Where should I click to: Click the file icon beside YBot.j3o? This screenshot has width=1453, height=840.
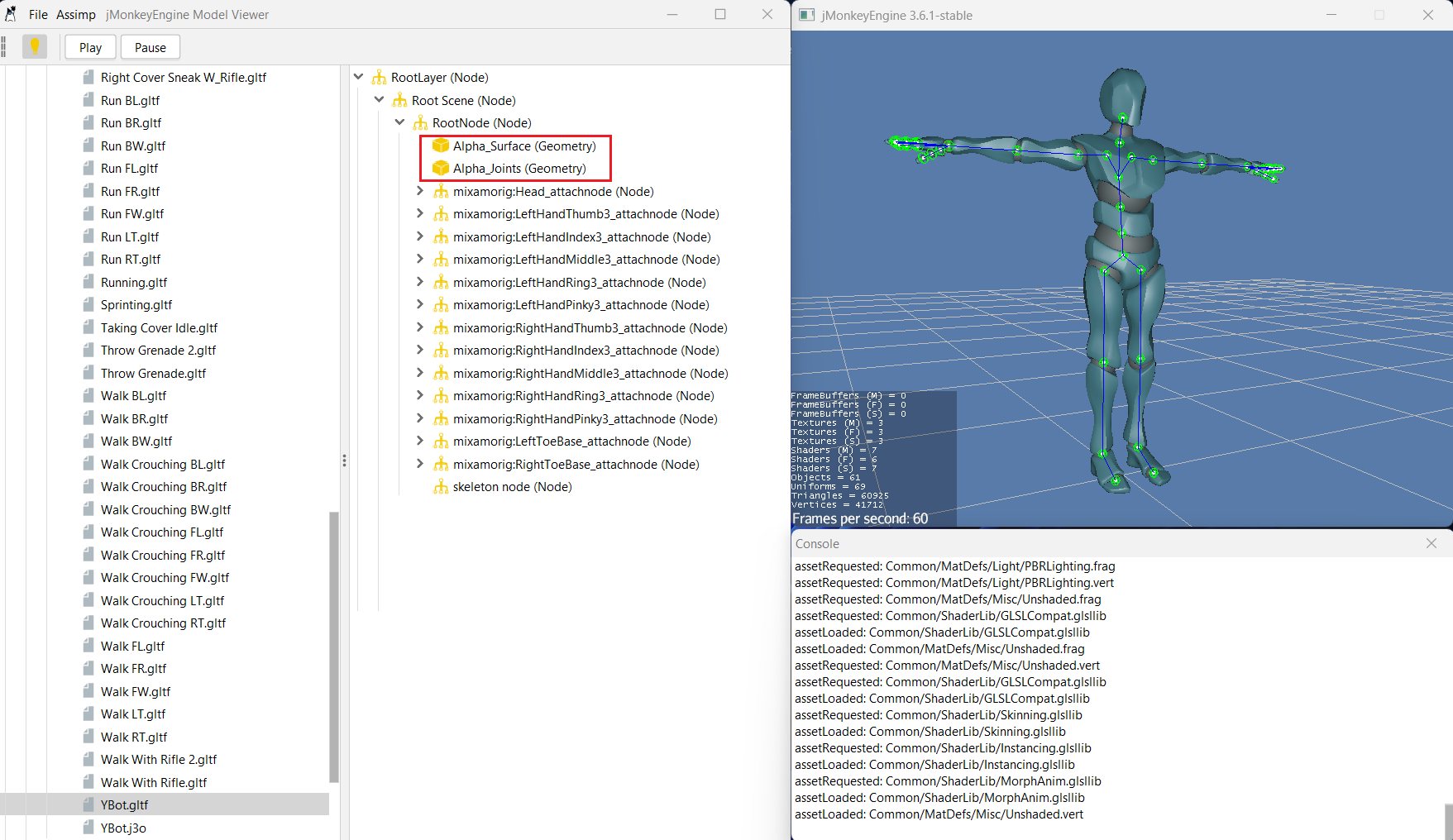pyautogui.click(x=88, y=828)
